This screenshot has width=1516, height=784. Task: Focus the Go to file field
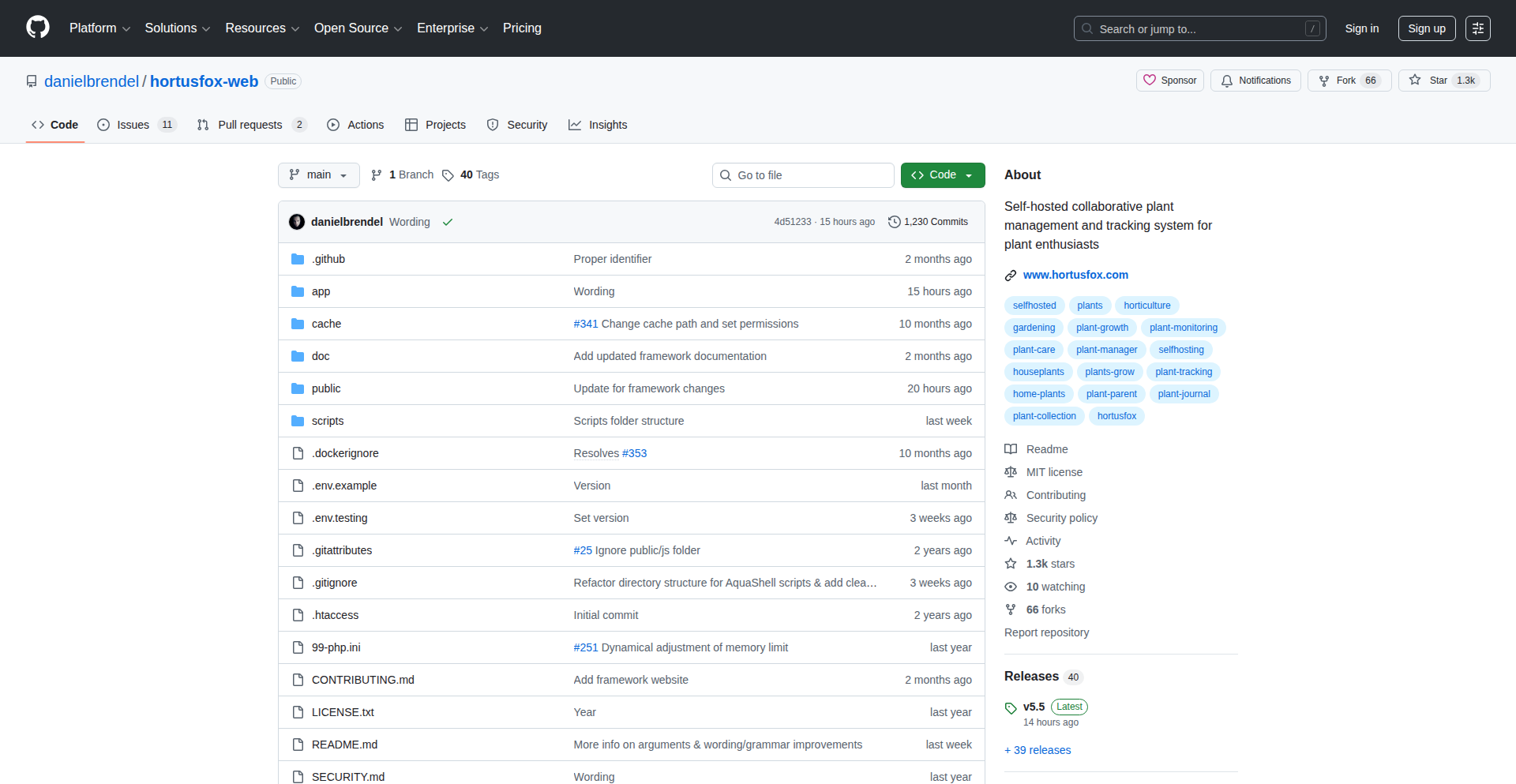[x=803, y=175]
